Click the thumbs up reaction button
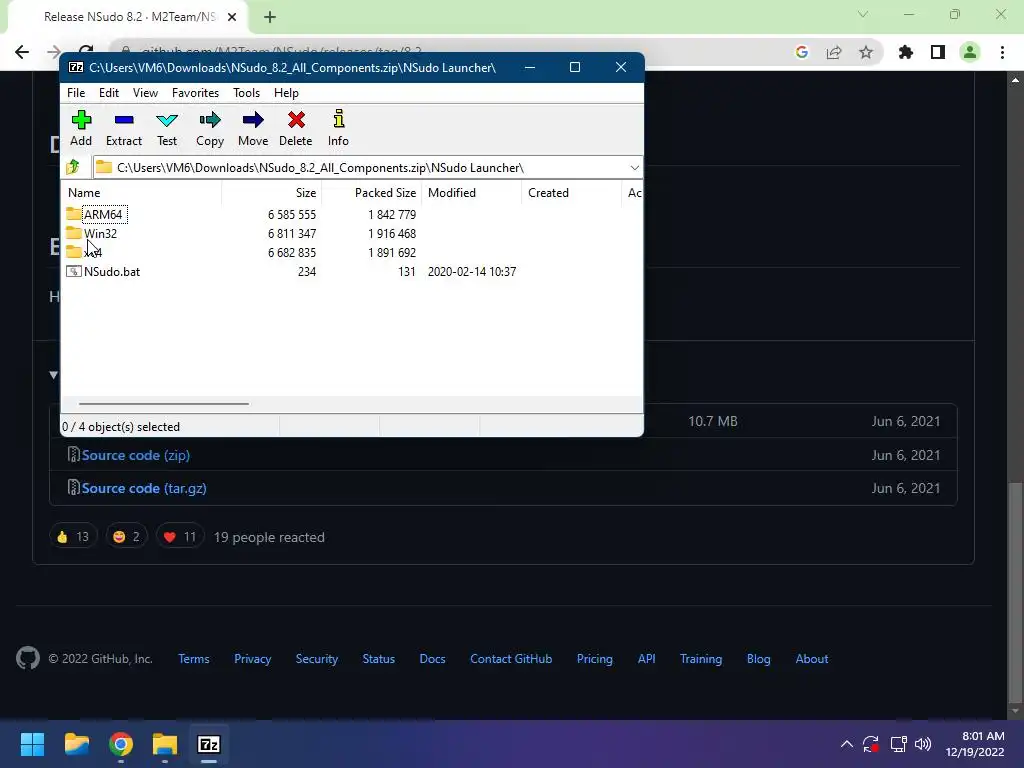This screenshot has width=1024, height=768. [73, 537]
